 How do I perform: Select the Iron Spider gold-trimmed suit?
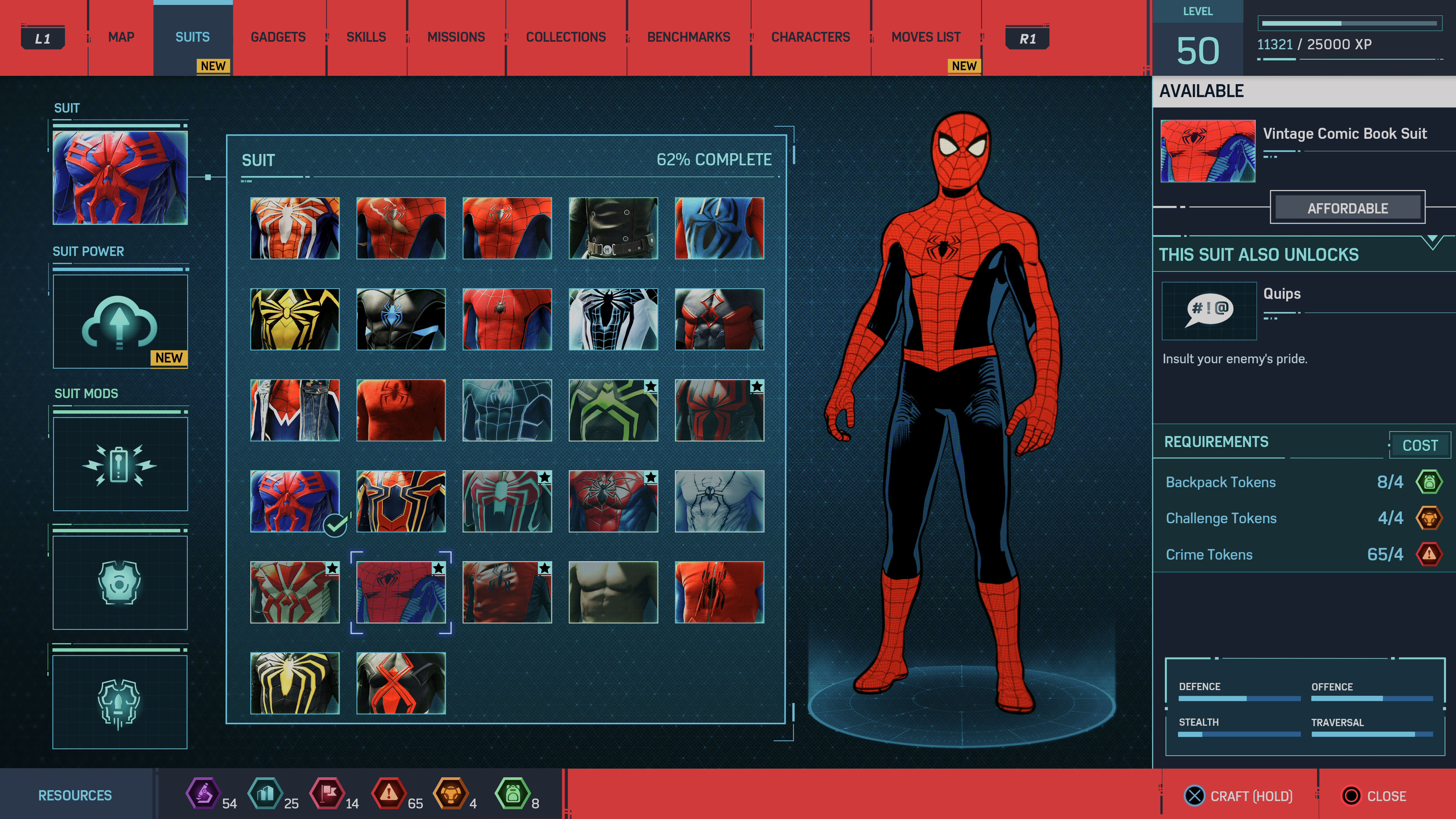(x=401, y=501)
